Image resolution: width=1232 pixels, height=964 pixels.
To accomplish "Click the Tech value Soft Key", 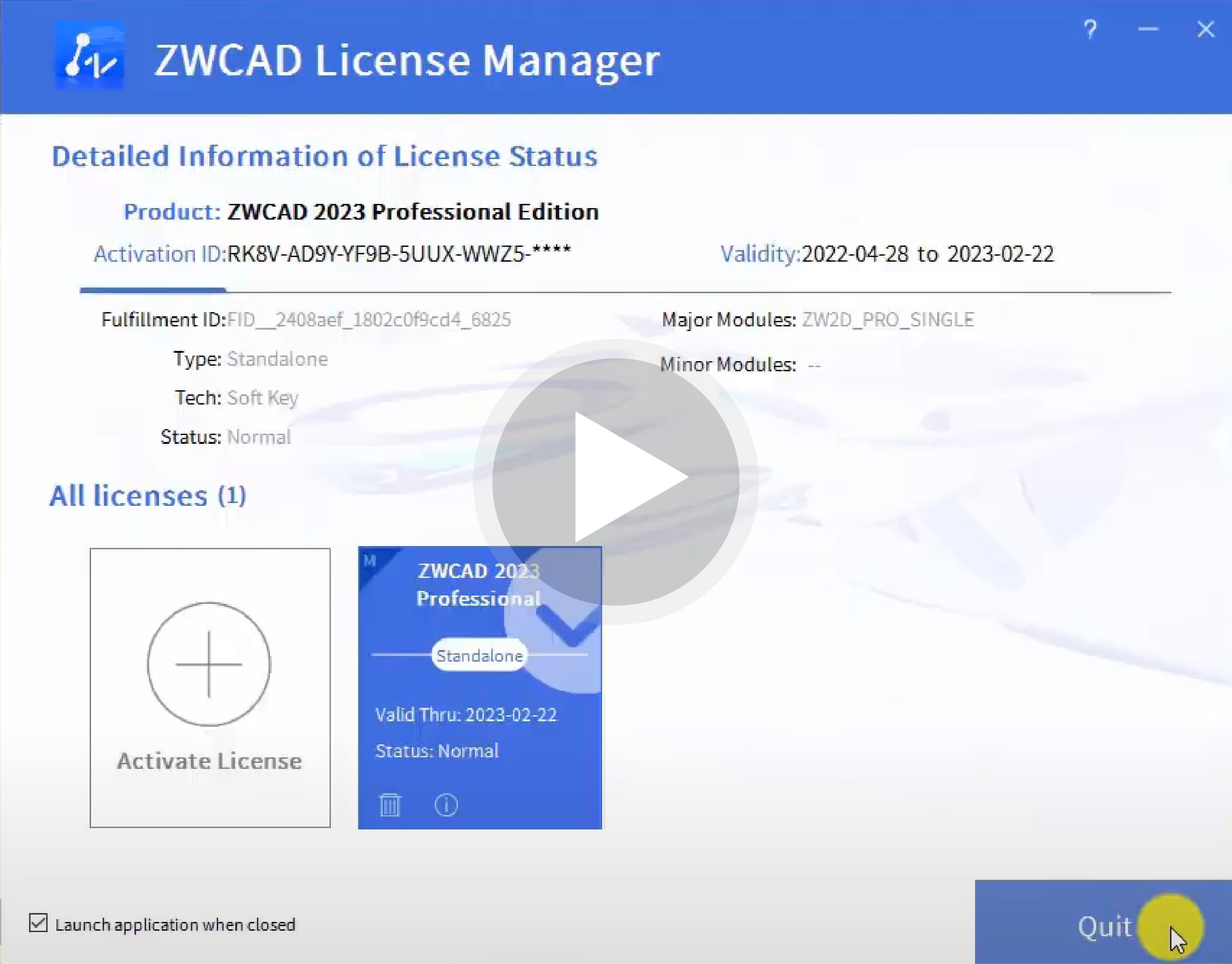I will point(262,399).
